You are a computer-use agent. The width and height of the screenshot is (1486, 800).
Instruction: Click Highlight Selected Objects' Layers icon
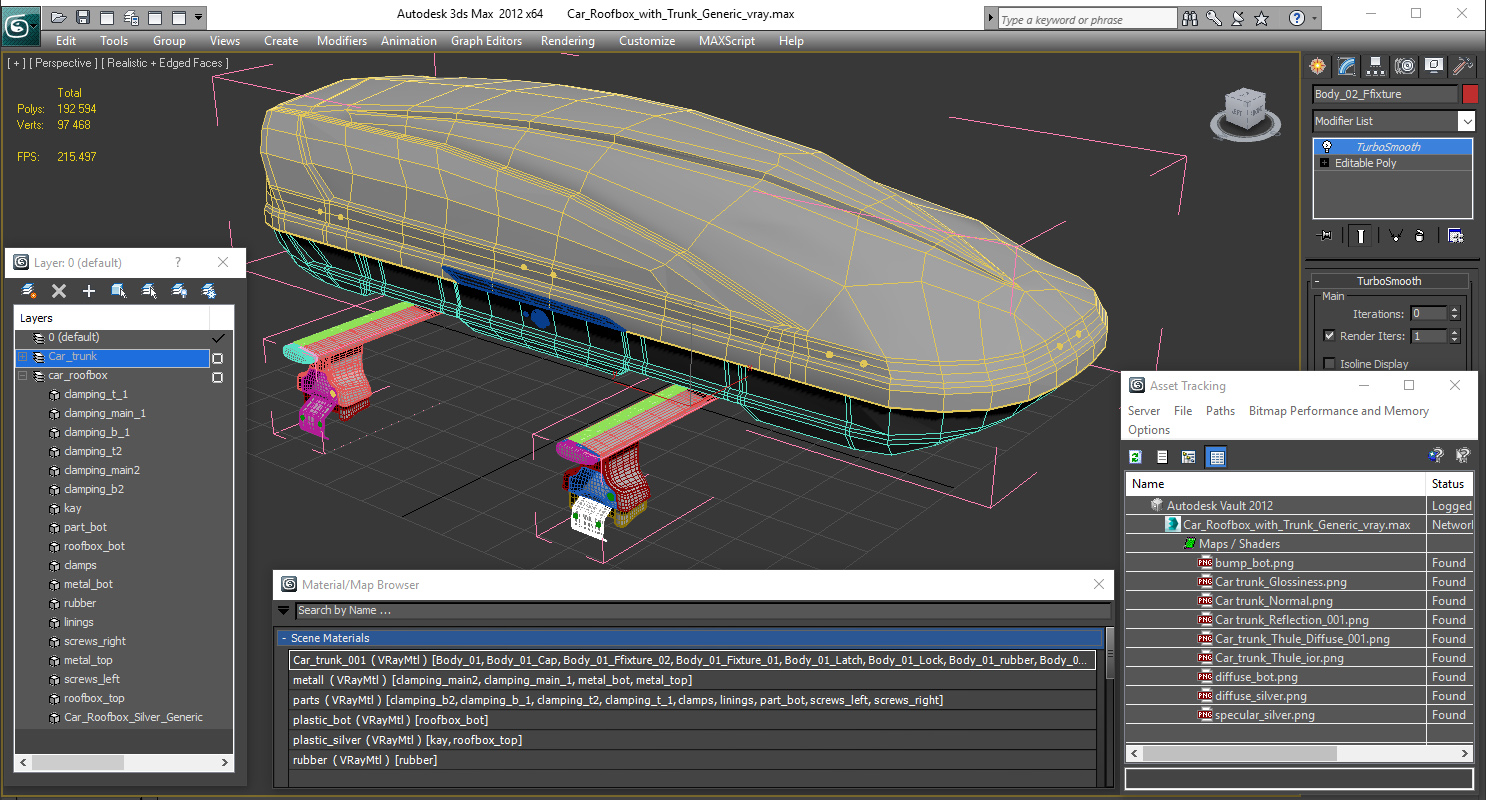tap(149, 291)
